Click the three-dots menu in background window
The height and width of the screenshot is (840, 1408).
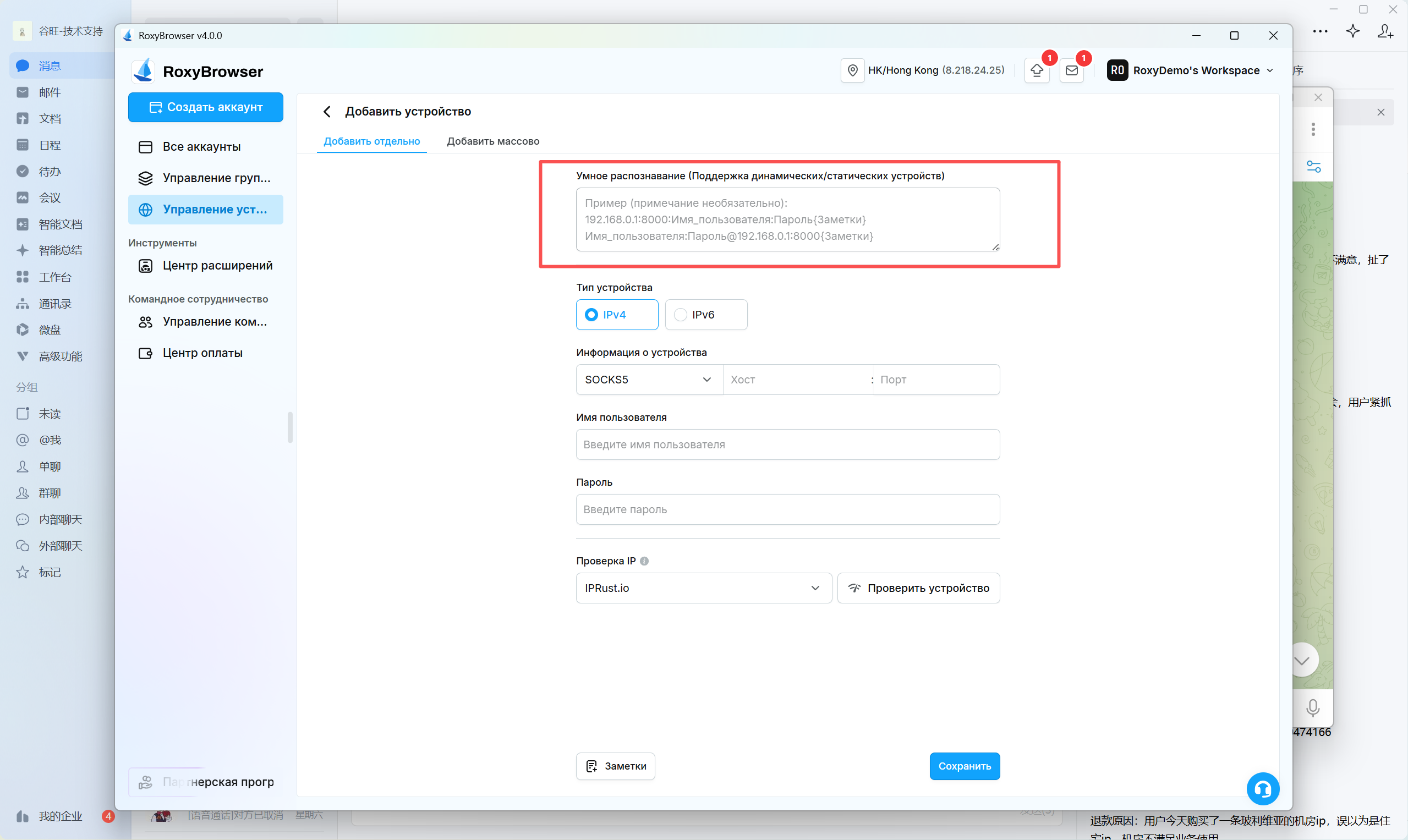(x=1319, y=32)
